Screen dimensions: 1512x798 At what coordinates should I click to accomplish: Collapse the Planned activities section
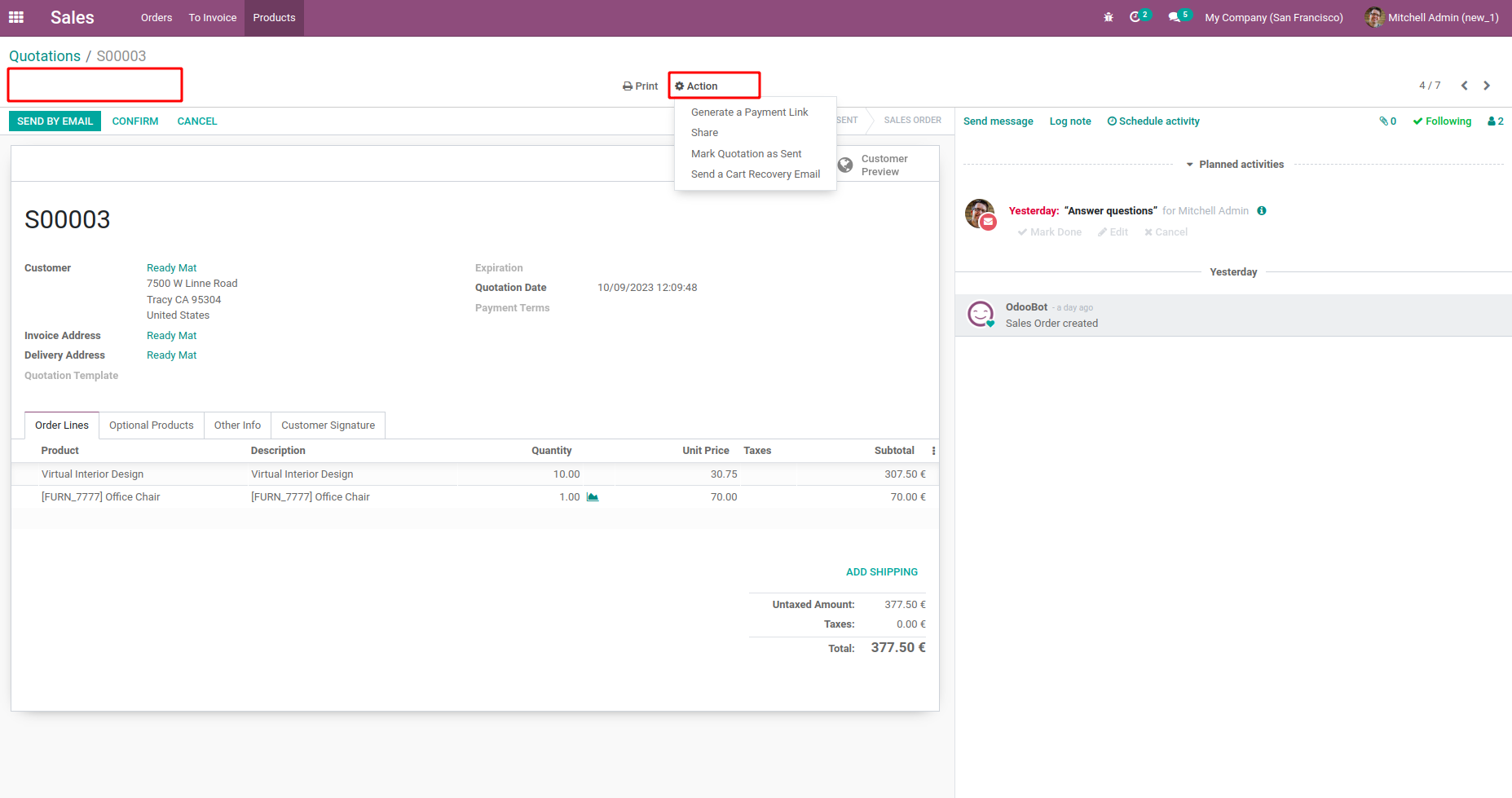tap(1235, 165)
